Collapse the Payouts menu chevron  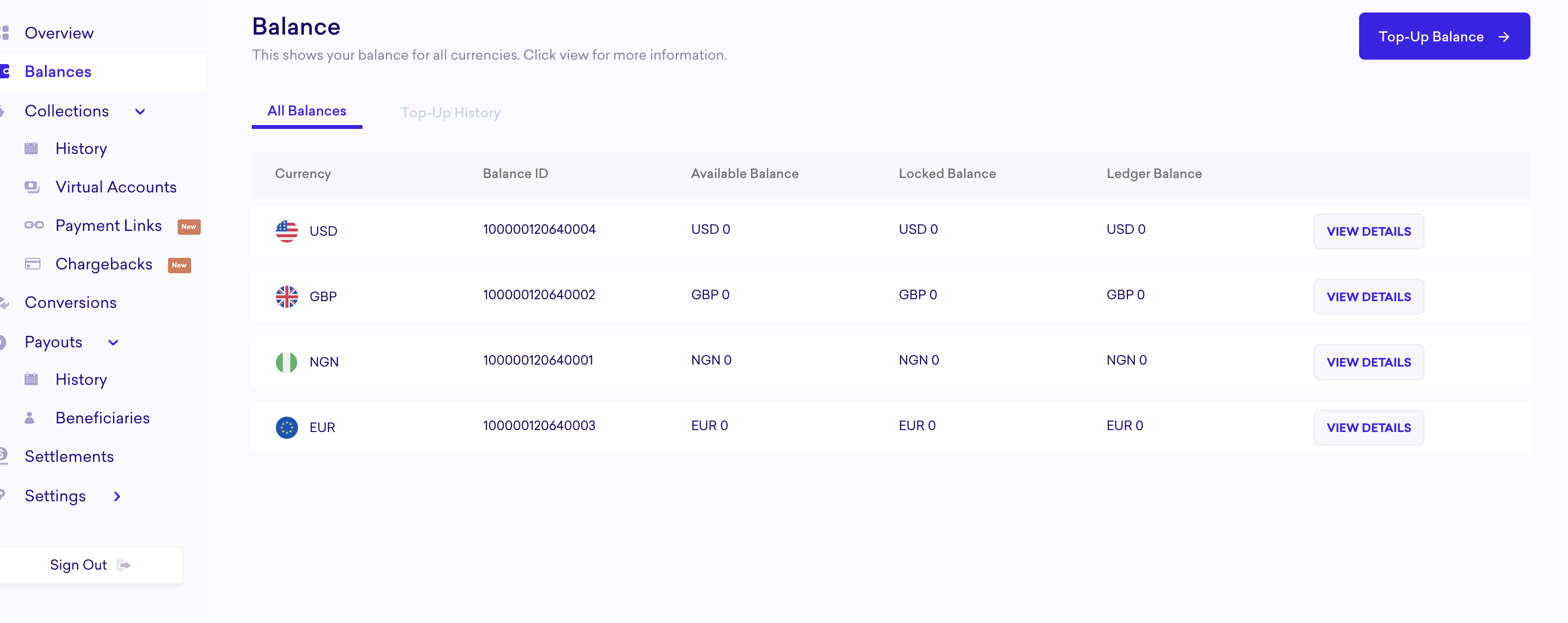(113, 343)
